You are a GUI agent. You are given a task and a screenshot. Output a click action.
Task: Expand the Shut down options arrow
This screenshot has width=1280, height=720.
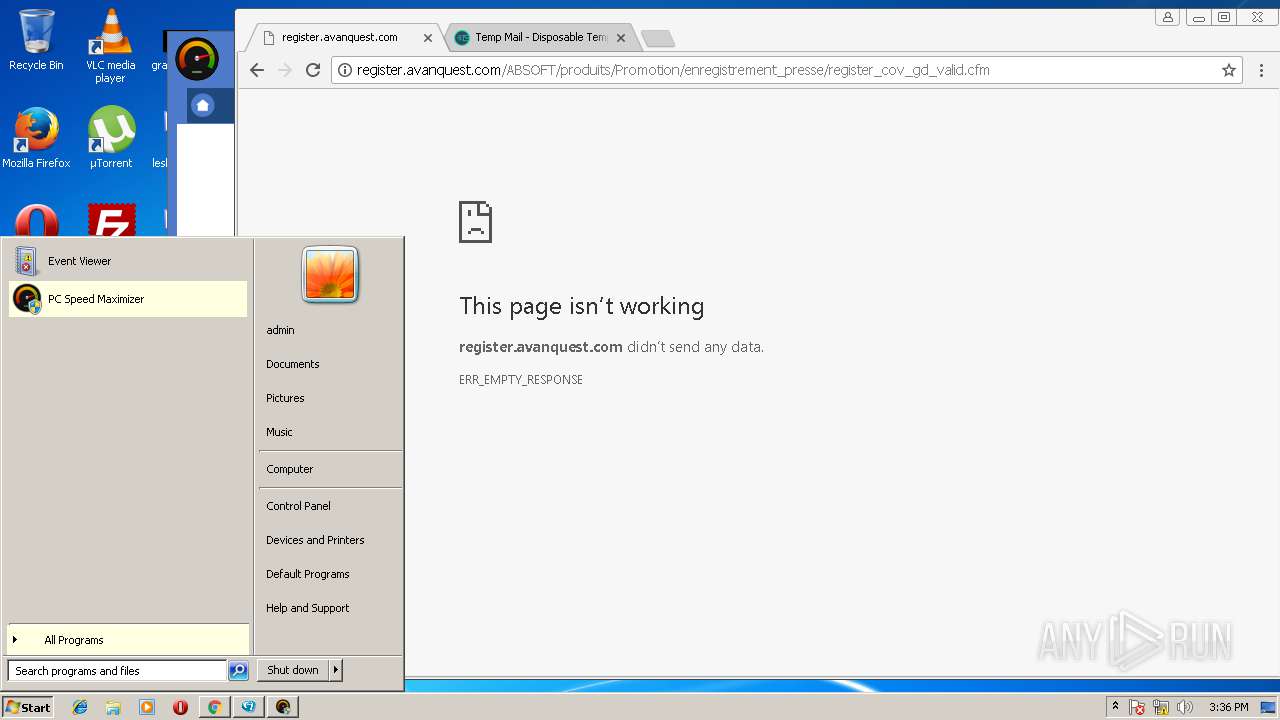tap(336, 670)
